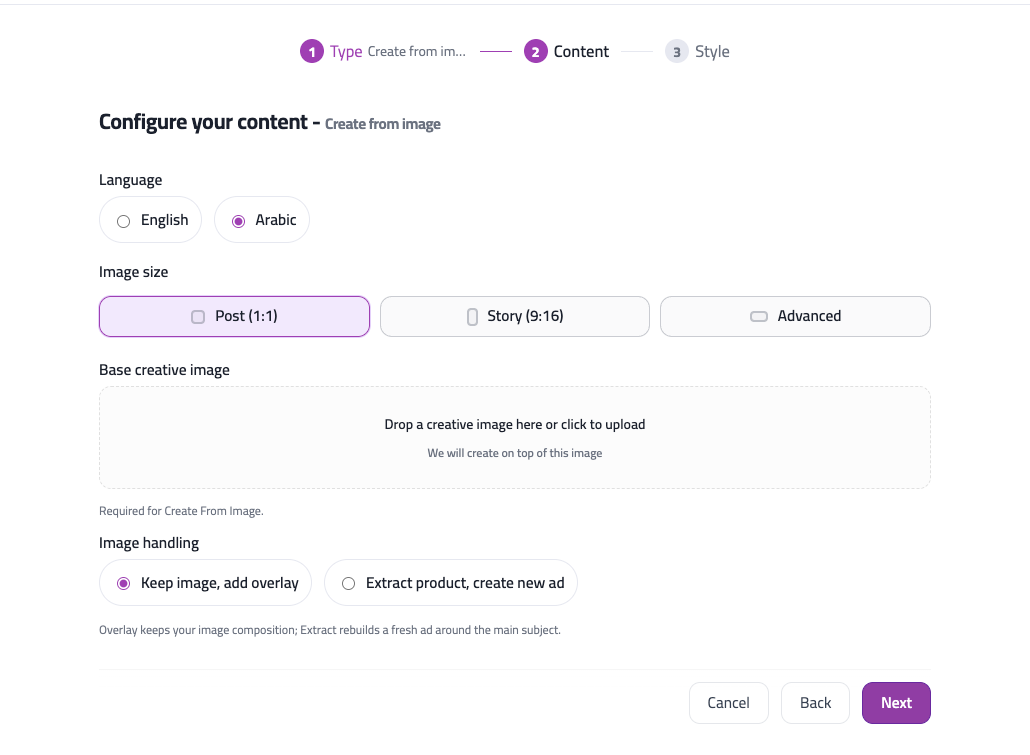Select English as the language
1030x755 pixels.
[150, 219]
